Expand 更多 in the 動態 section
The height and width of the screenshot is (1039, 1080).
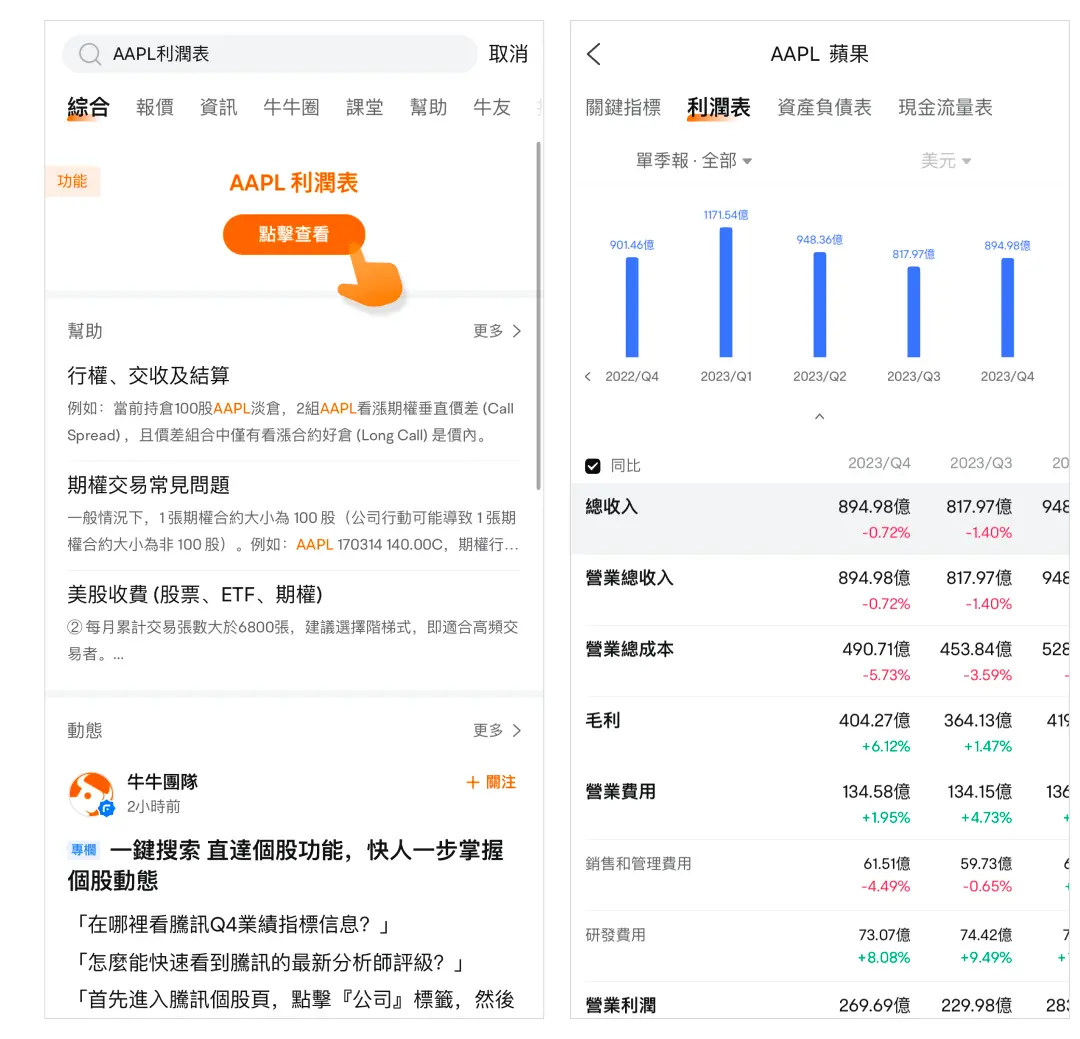[497, 731]
